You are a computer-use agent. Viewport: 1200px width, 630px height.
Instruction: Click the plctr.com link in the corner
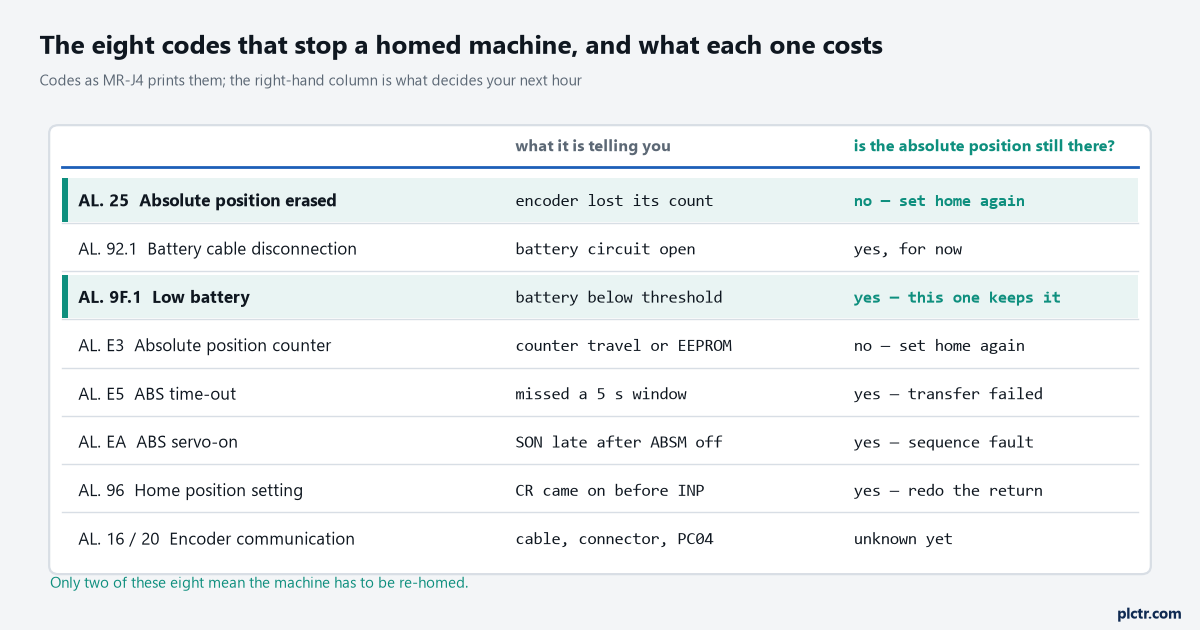[1148, 613]
